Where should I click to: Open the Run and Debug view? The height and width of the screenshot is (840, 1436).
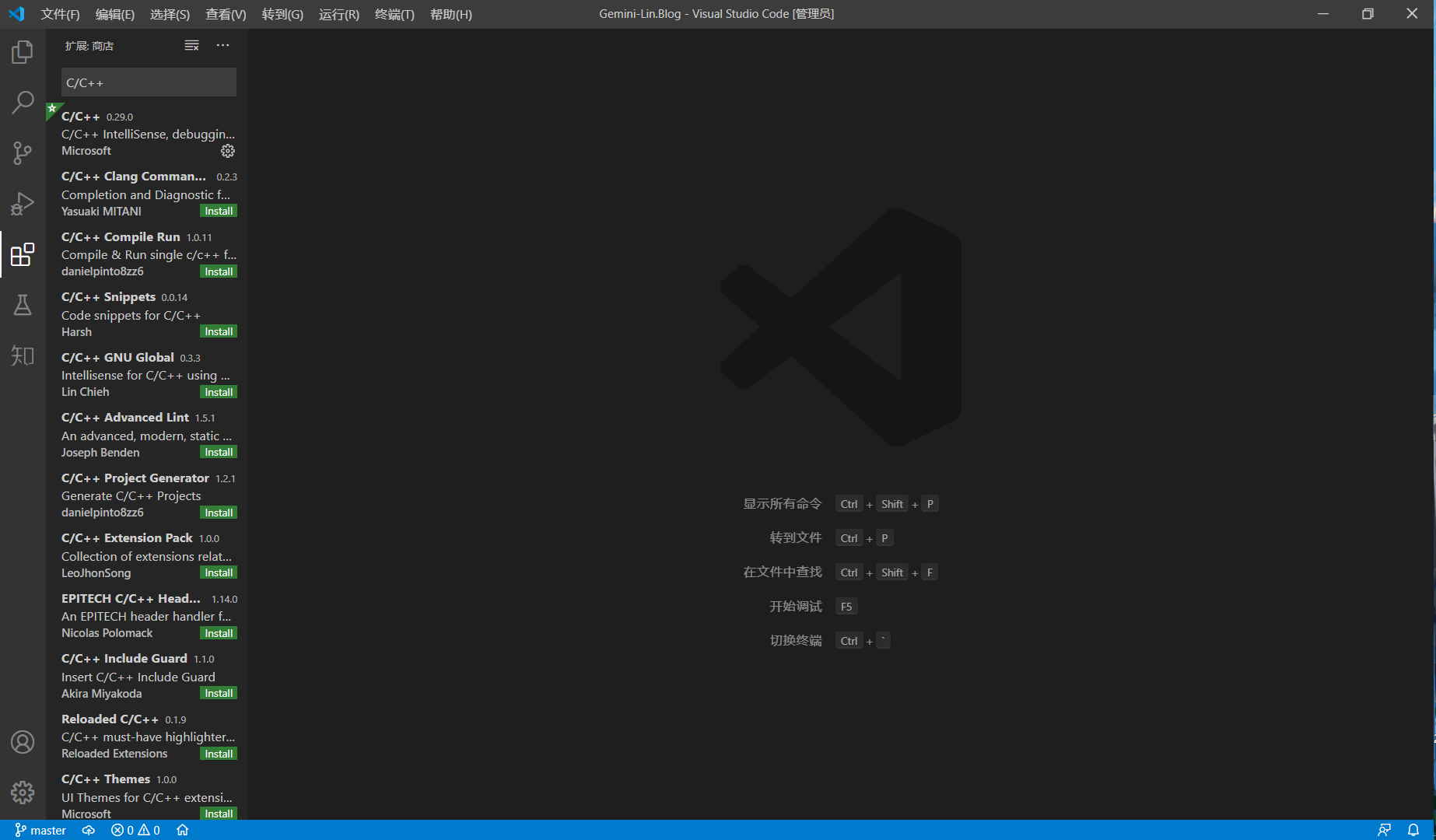tap(23, 204)
